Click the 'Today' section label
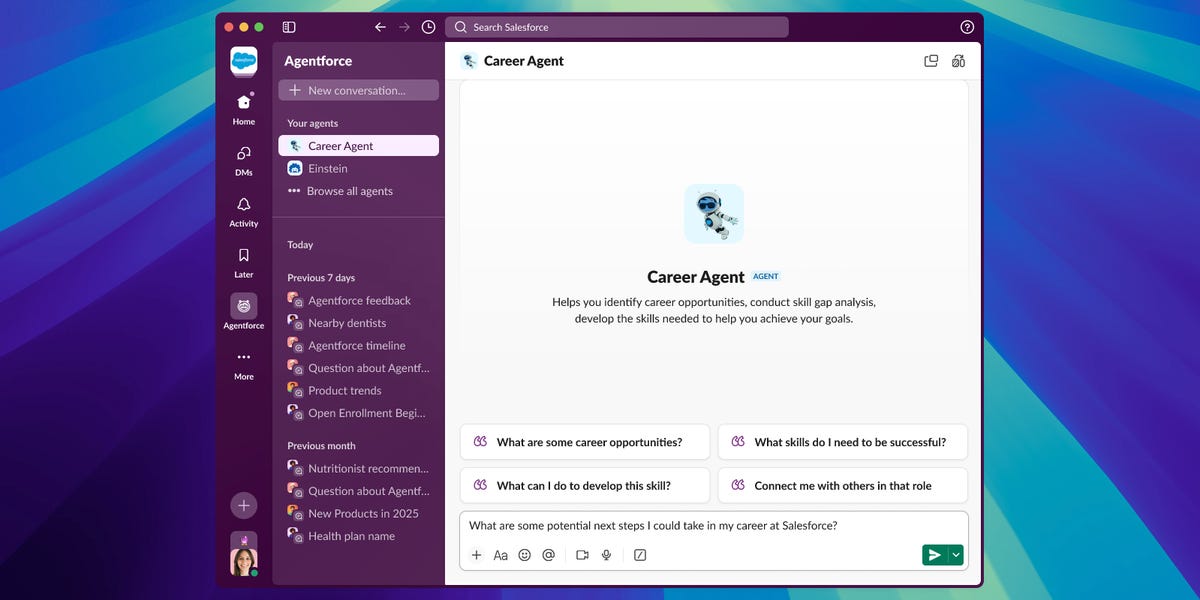The width and height of the screenshot is (1200, 600). coord(300,245)
